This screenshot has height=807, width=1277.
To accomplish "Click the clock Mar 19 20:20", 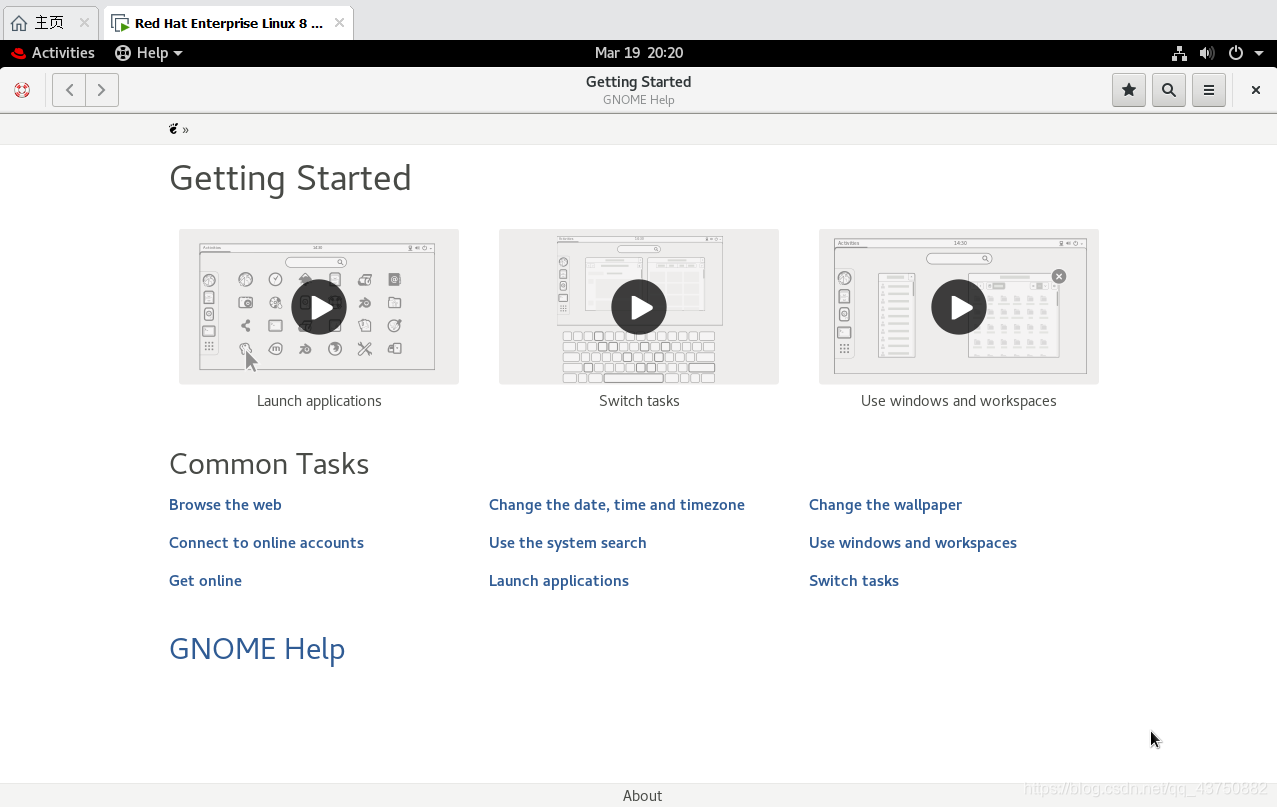I will (x=638, y=53).
